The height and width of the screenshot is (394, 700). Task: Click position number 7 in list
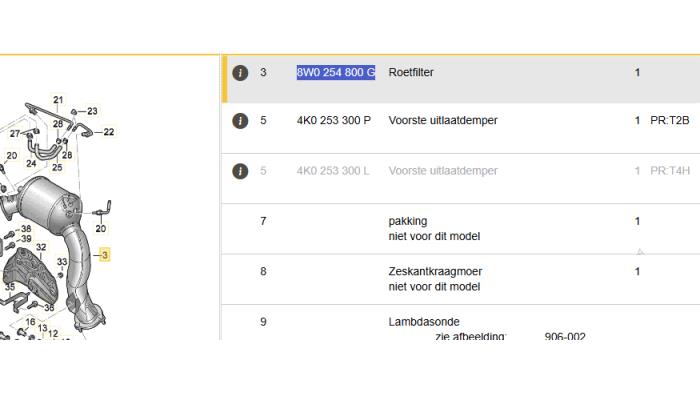(263, 221)
